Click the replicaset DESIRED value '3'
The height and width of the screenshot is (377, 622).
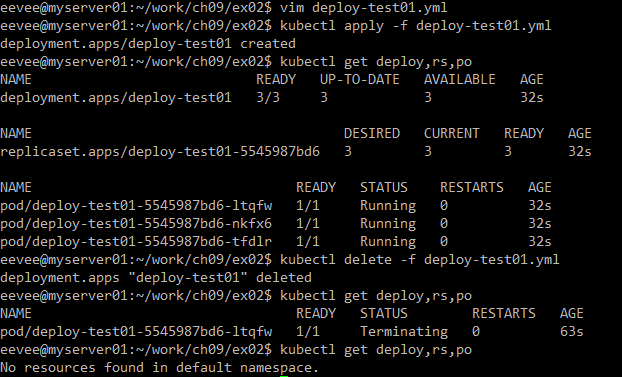point(348,152)
